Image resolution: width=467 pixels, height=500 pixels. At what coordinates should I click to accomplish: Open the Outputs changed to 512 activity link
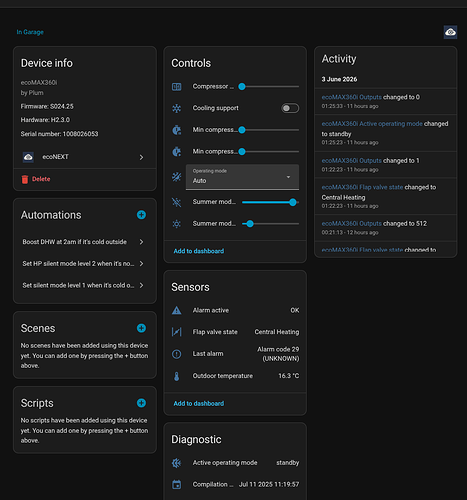tap(351, 223)
